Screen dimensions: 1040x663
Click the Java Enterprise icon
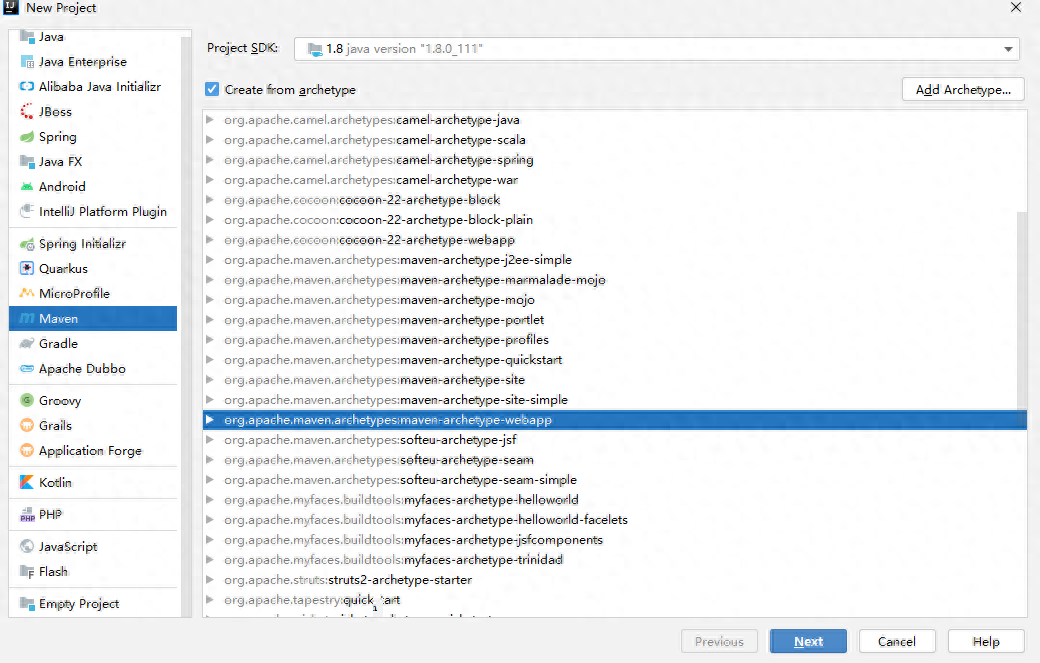(27, 62)
